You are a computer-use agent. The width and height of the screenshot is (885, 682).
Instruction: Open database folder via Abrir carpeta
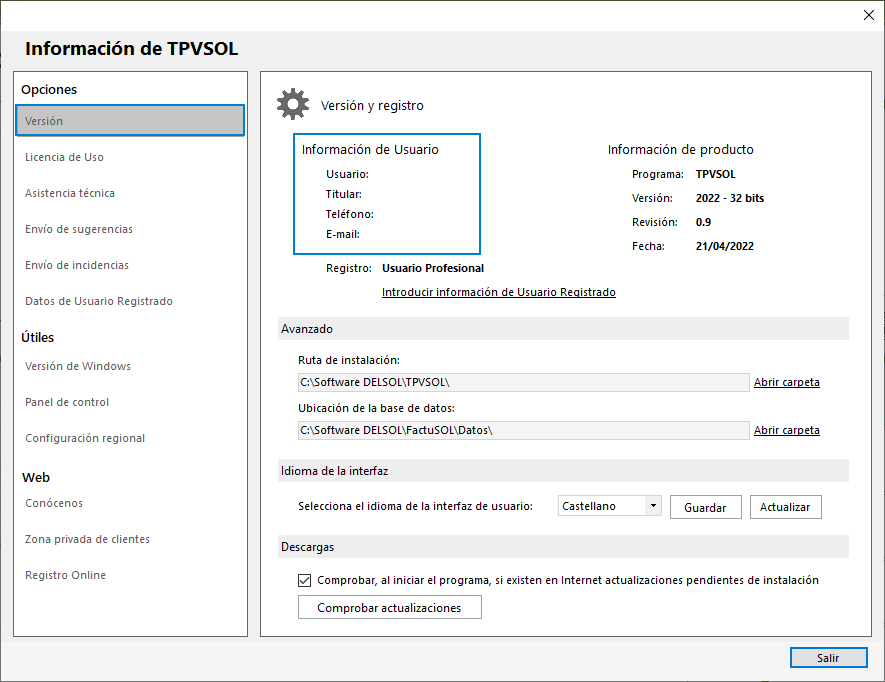[787, 430]
